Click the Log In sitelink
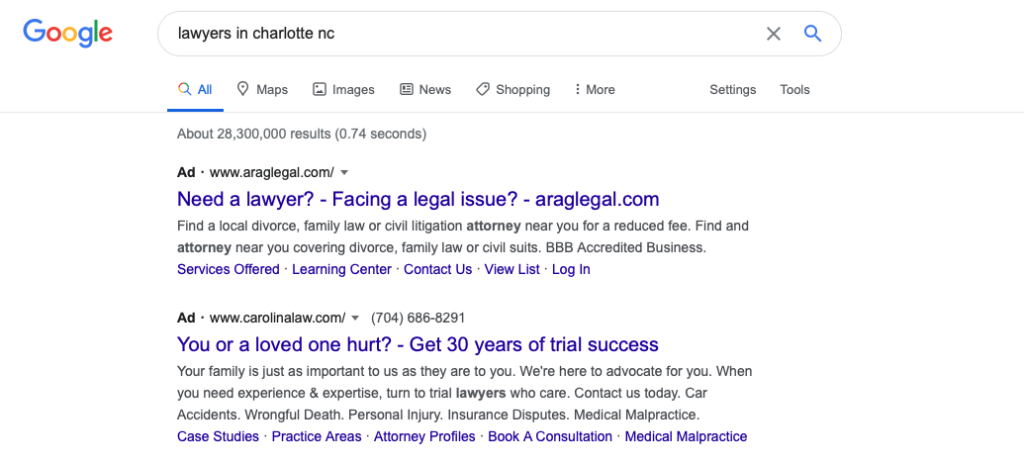Viewport: 1024px width, 463px height. (x=571, y=269)
